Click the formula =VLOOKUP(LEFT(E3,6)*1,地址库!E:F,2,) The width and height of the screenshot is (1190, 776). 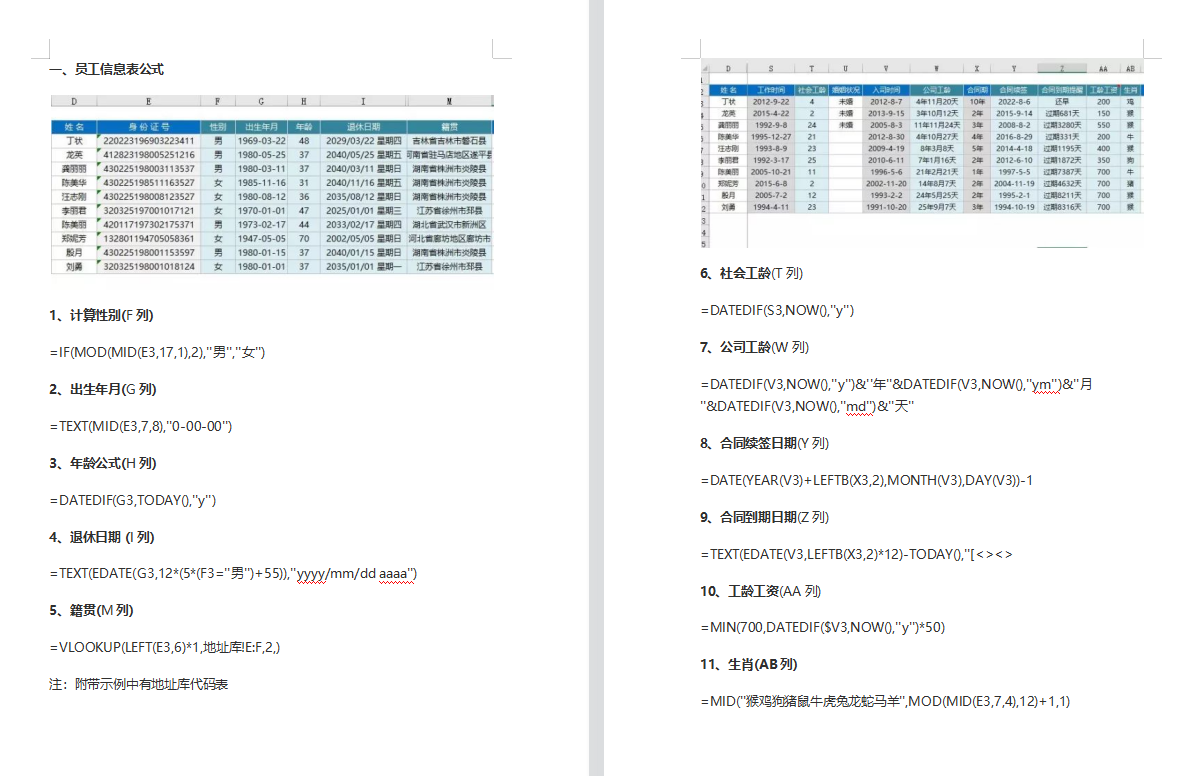(165, 648)
